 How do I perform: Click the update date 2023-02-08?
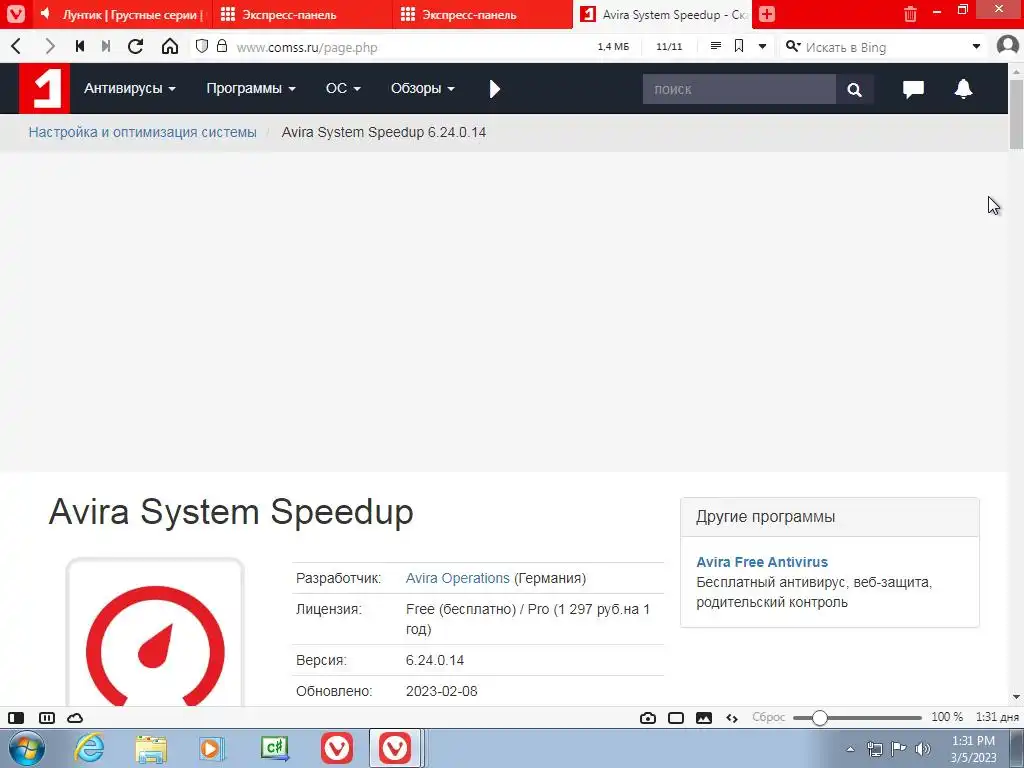tap(441, 691)
